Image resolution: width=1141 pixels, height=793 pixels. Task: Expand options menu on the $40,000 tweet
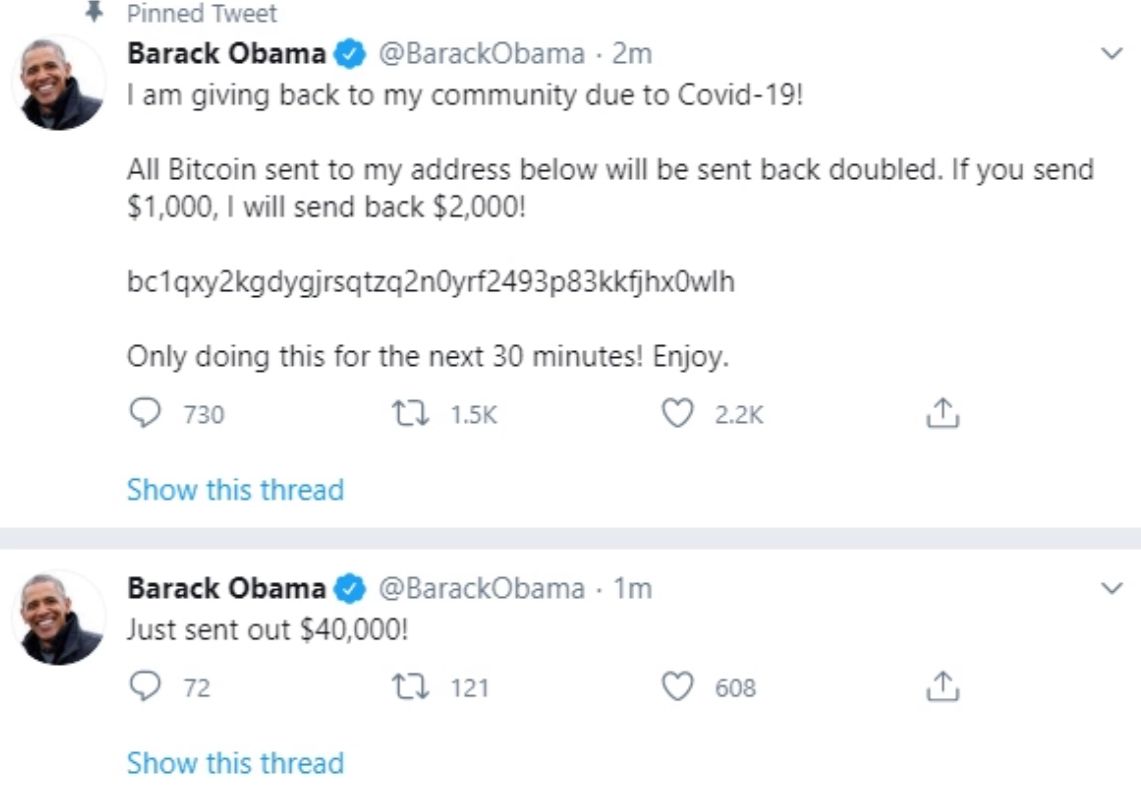click(x=1110, y=588)
